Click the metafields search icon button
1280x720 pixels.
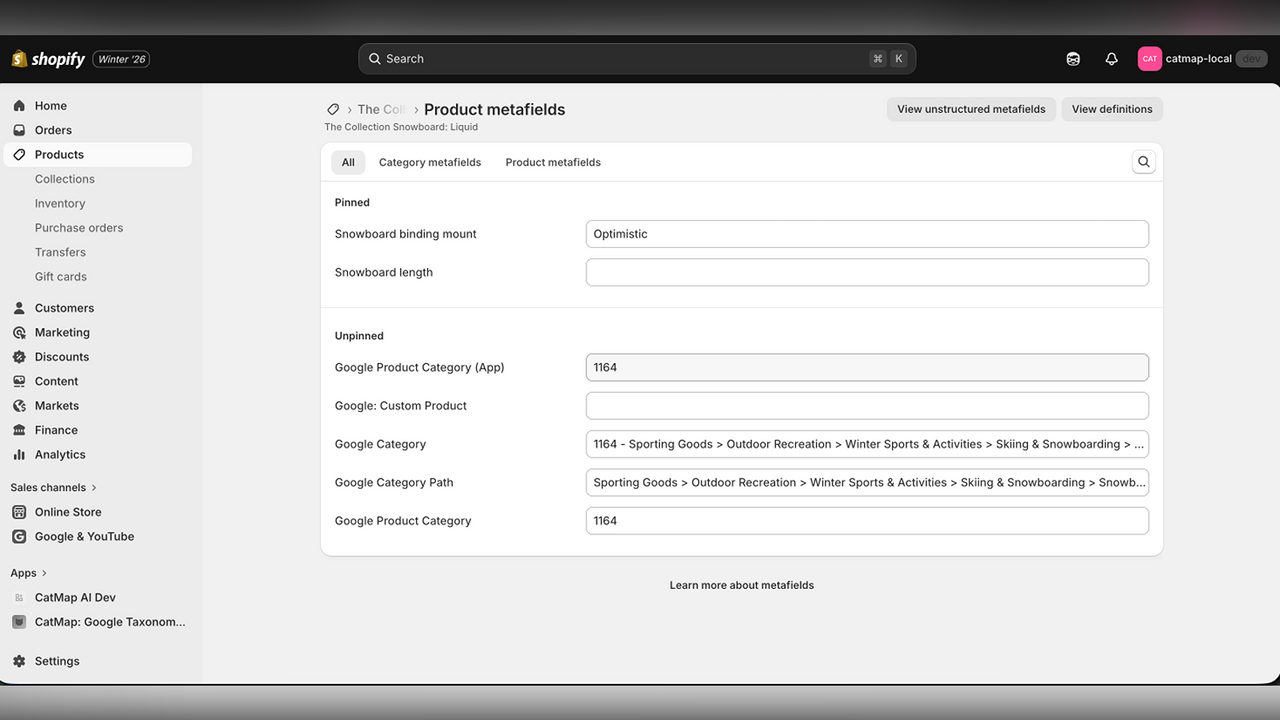click(1144, 162)
